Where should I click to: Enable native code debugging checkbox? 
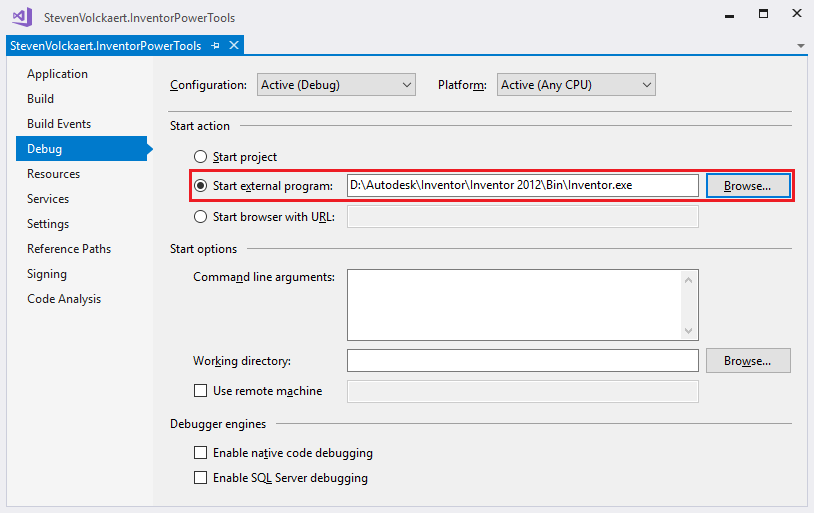click(200, 453)
